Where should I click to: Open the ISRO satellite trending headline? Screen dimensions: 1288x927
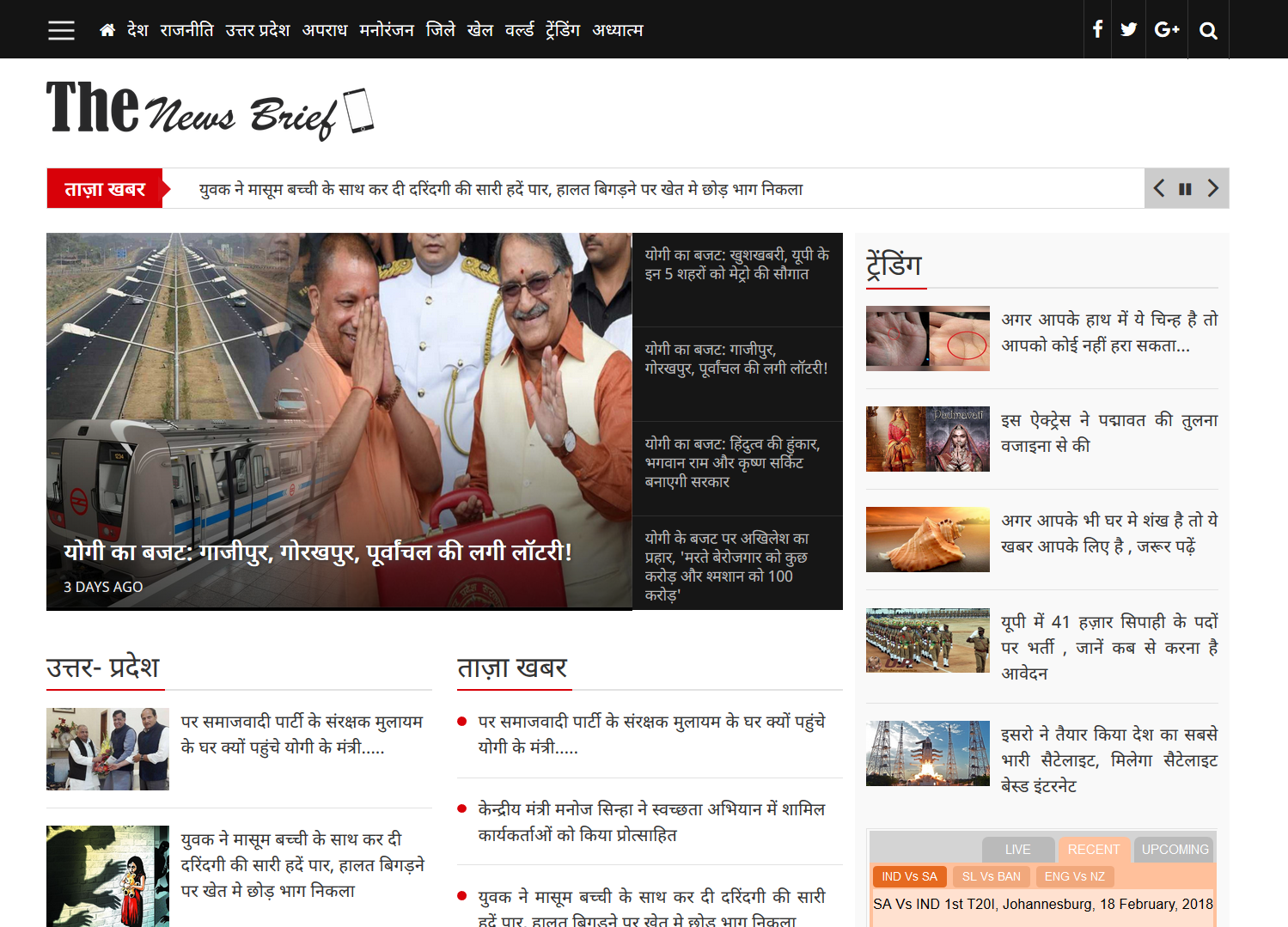tap(1108, 759)
